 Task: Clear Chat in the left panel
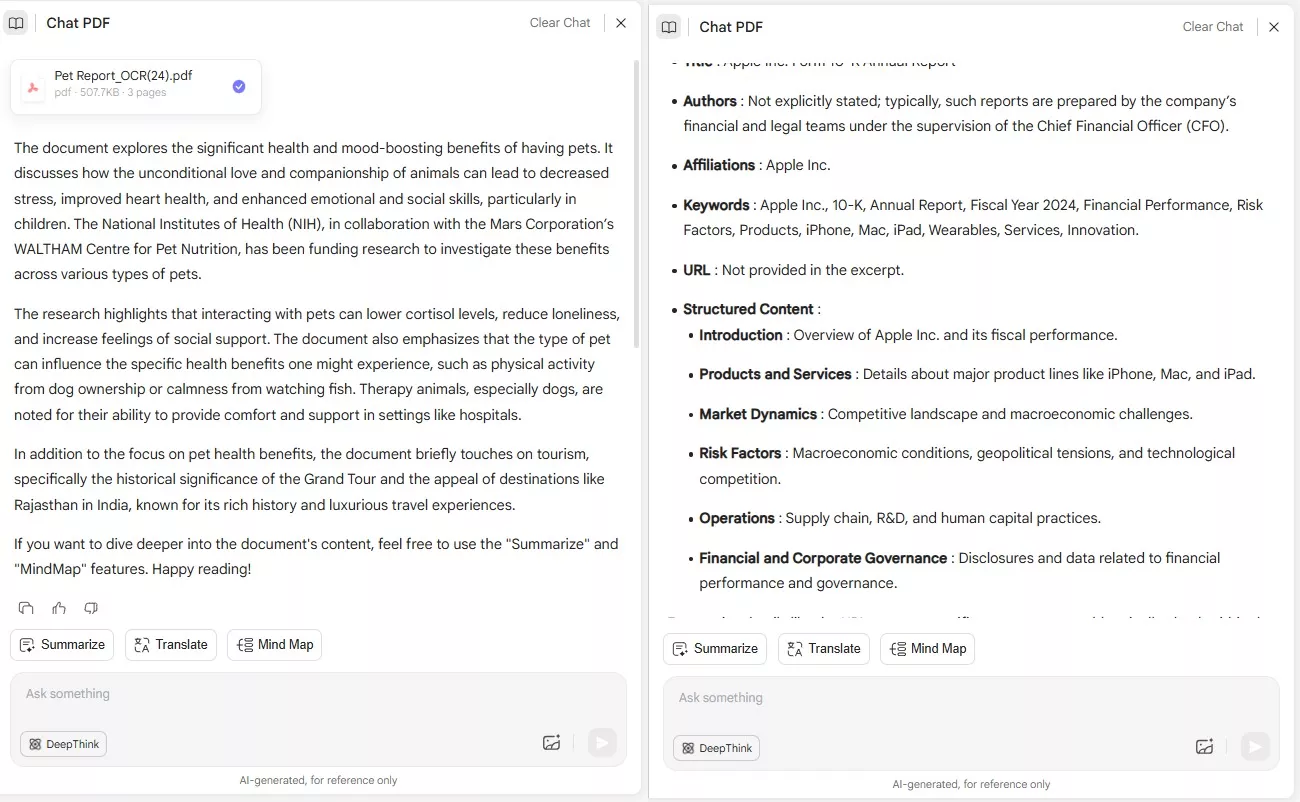(560, 23)
